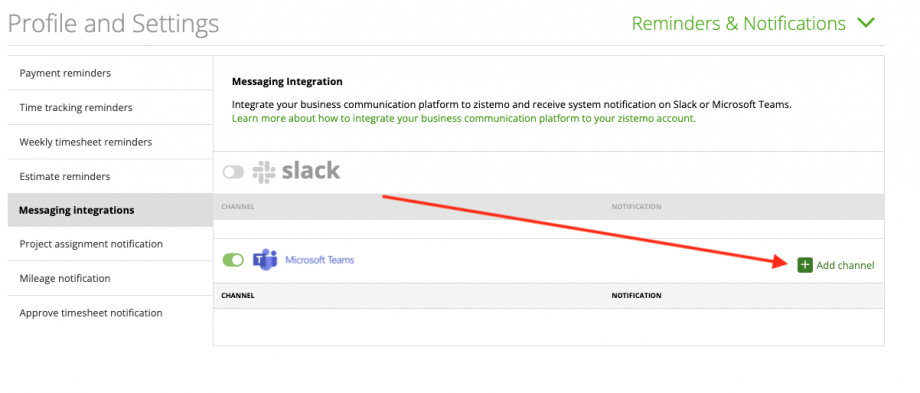This screenshot has width=920, height=393.
Task: Disable the Microsoft Teams integration toggle
Action: 233,260
